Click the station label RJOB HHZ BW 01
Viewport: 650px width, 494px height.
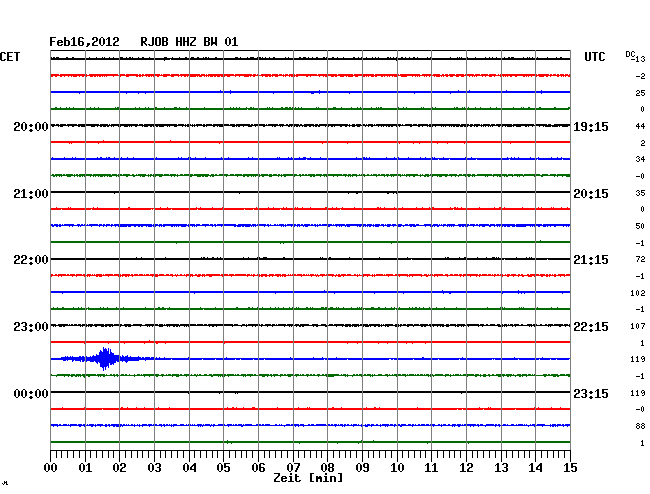click(x=189, y=42)
